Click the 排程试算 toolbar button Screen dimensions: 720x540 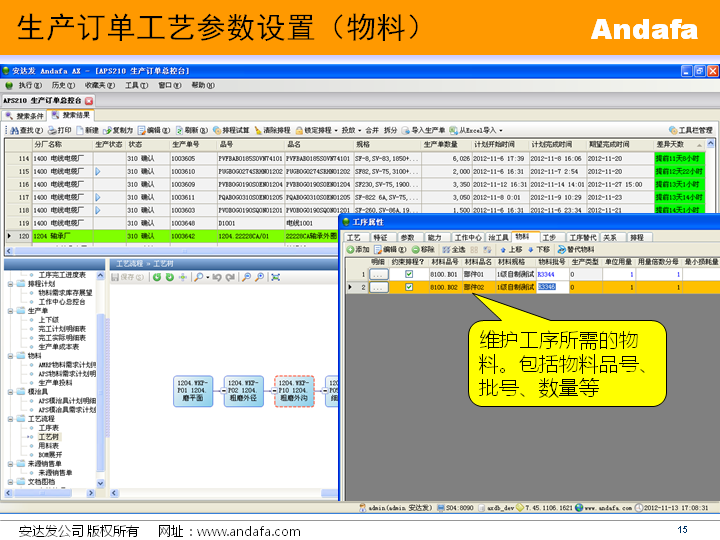click(x=234, y=130)
